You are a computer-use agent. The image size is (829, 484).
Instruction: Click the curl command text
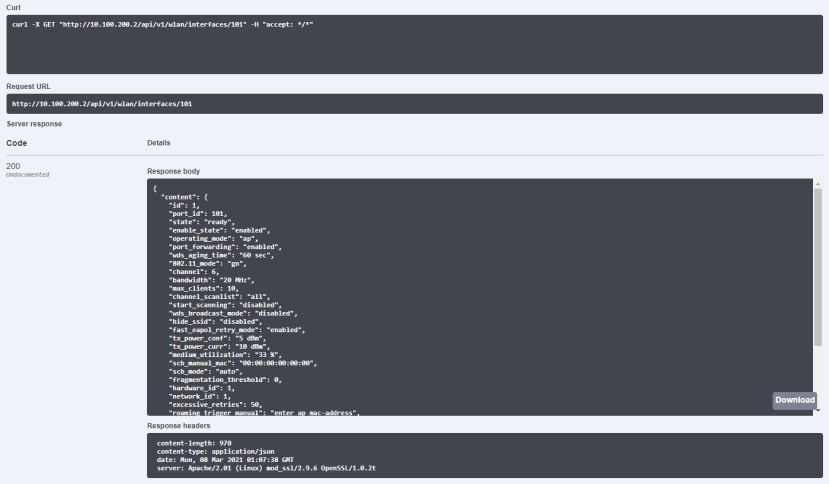point(163,24)
